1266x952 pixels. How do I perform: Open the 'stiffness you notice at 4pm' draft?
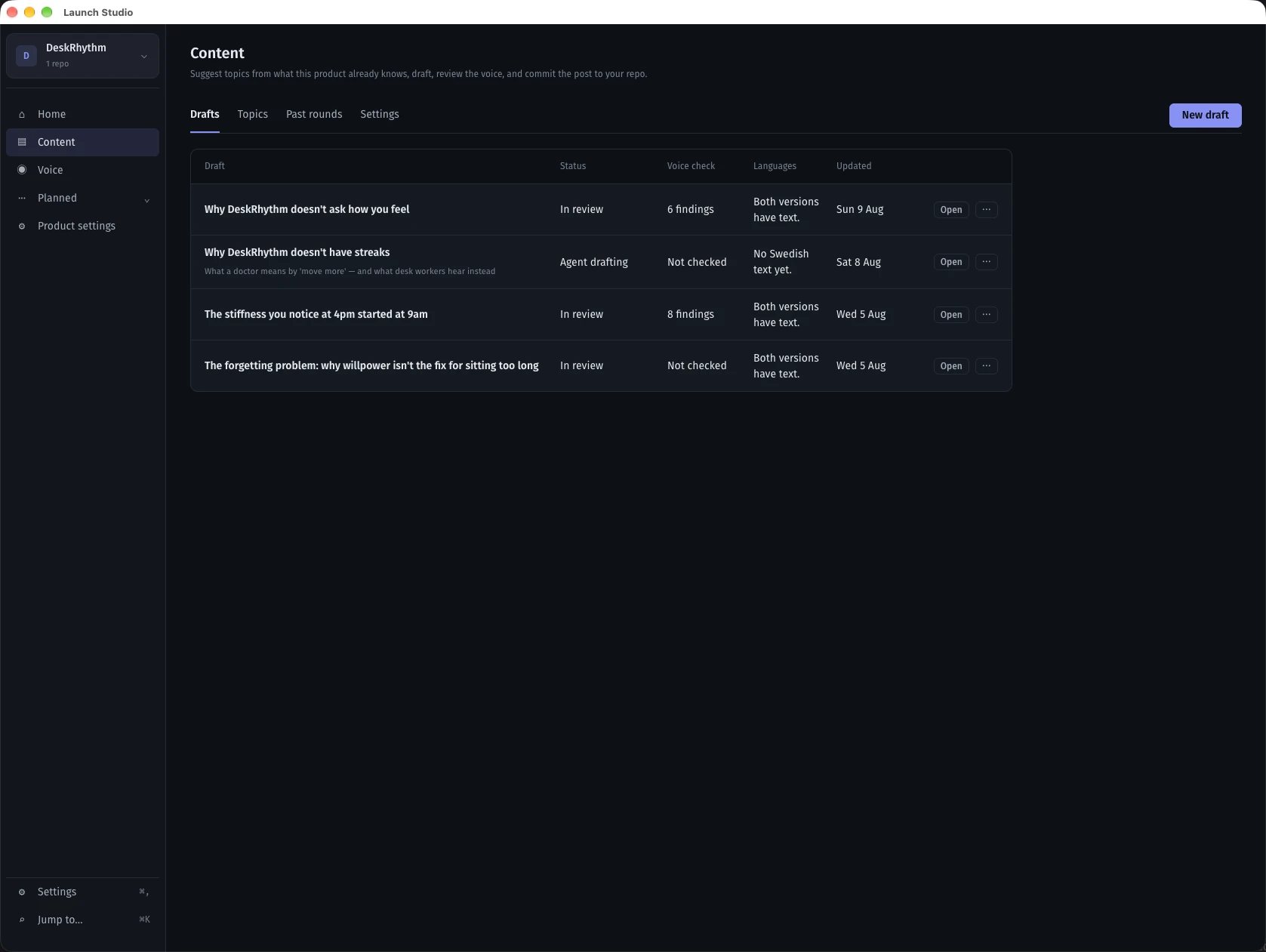[x=951, y=315]
